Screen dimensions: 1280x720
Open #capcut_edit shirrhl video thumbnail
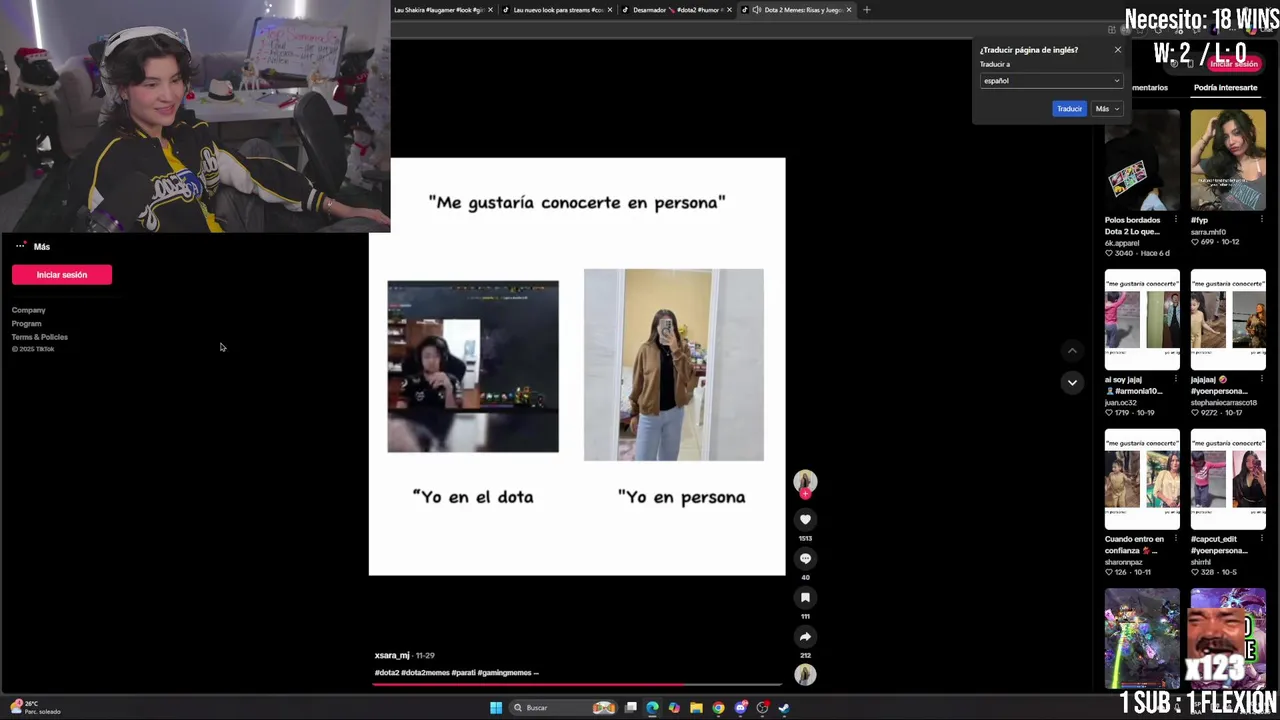coord(1228,480)
